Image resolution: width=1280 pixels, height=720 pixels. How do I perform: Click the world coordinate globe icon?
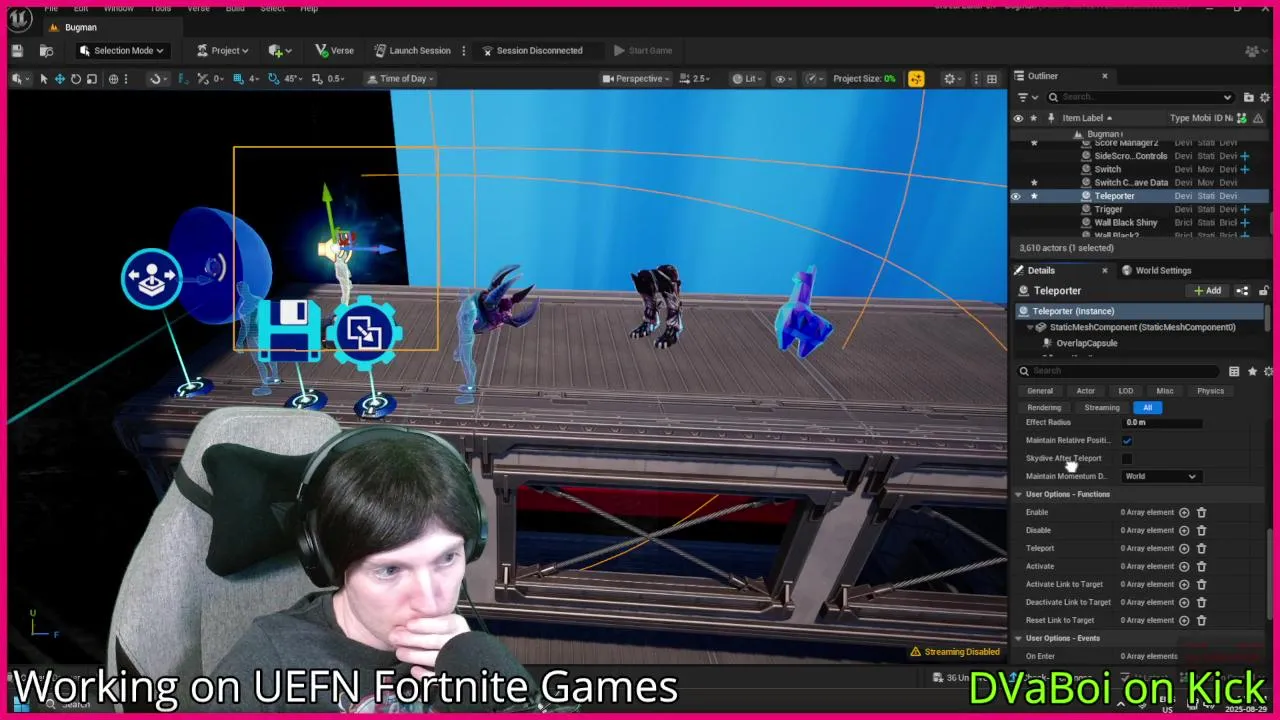pyautogui.click(x=113, y=78)
